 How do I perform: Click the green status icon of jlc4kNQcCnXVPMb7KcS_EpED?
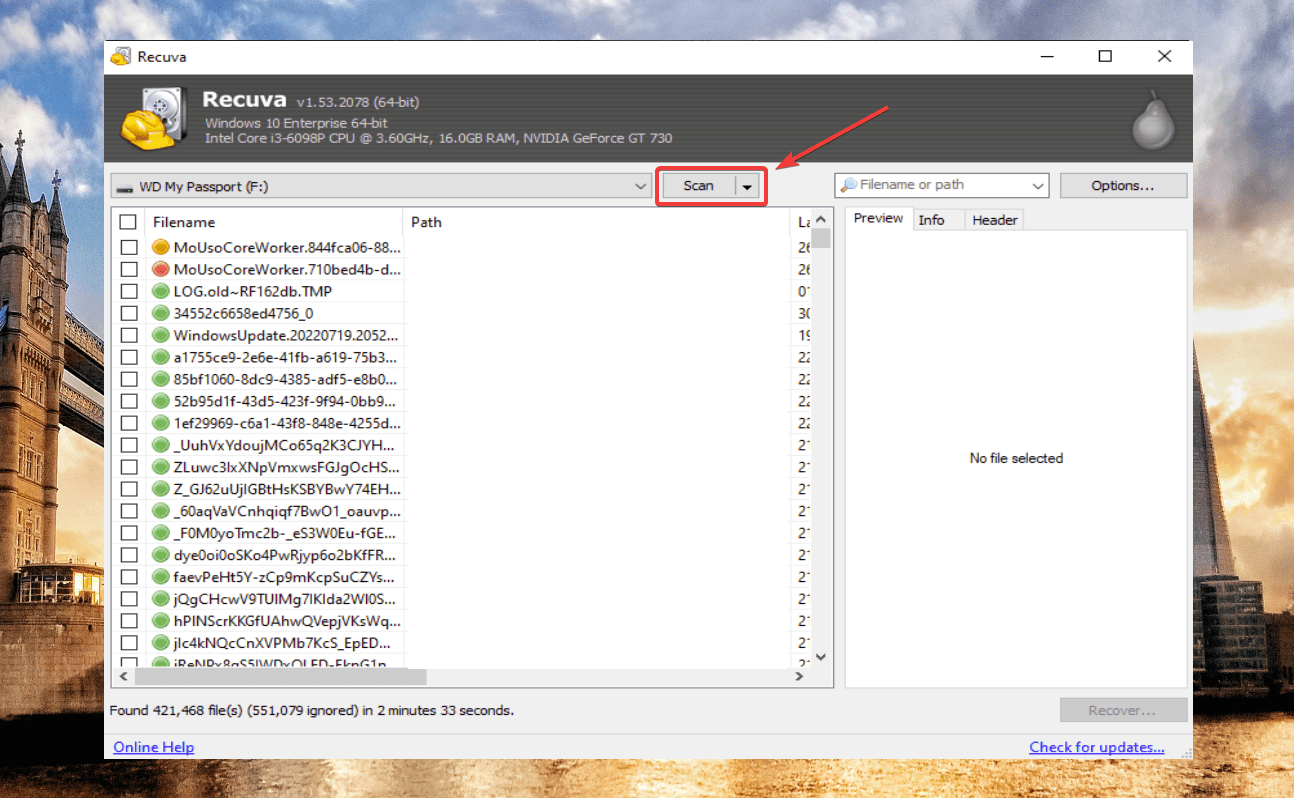[160, 643]
